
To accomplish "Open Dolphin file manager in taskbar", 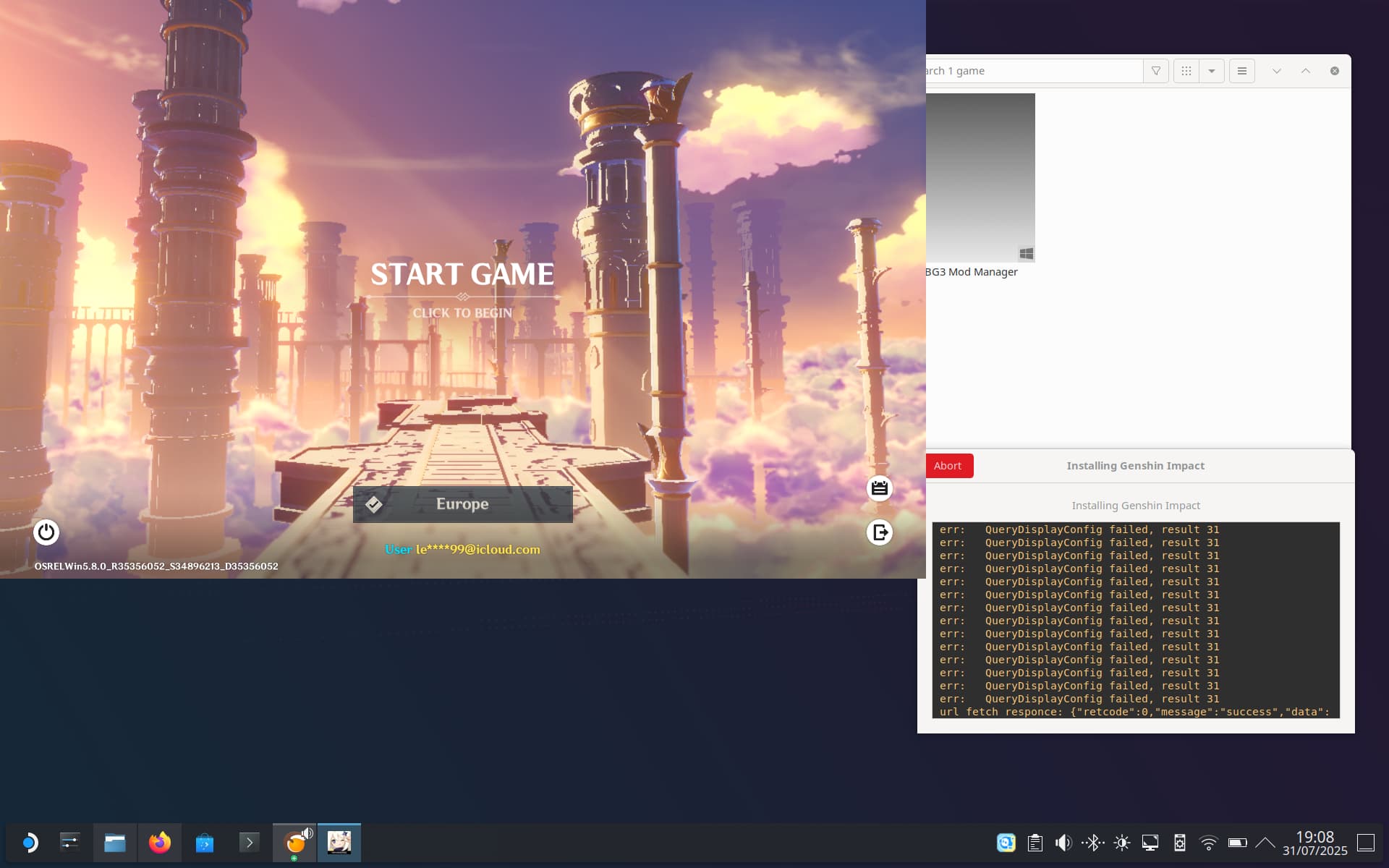I will click(x=115, y=843).
